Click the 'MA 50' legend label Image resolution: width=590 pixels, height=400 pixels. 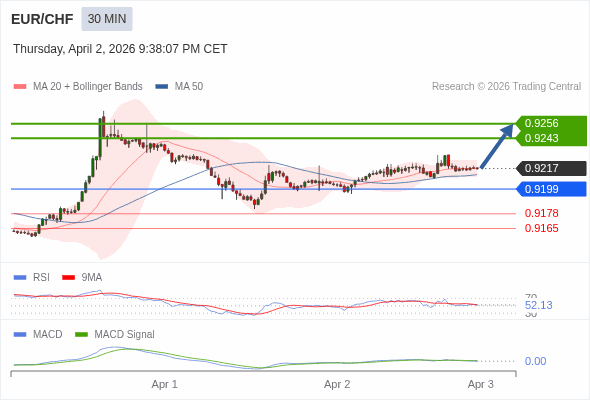(189, 87)
